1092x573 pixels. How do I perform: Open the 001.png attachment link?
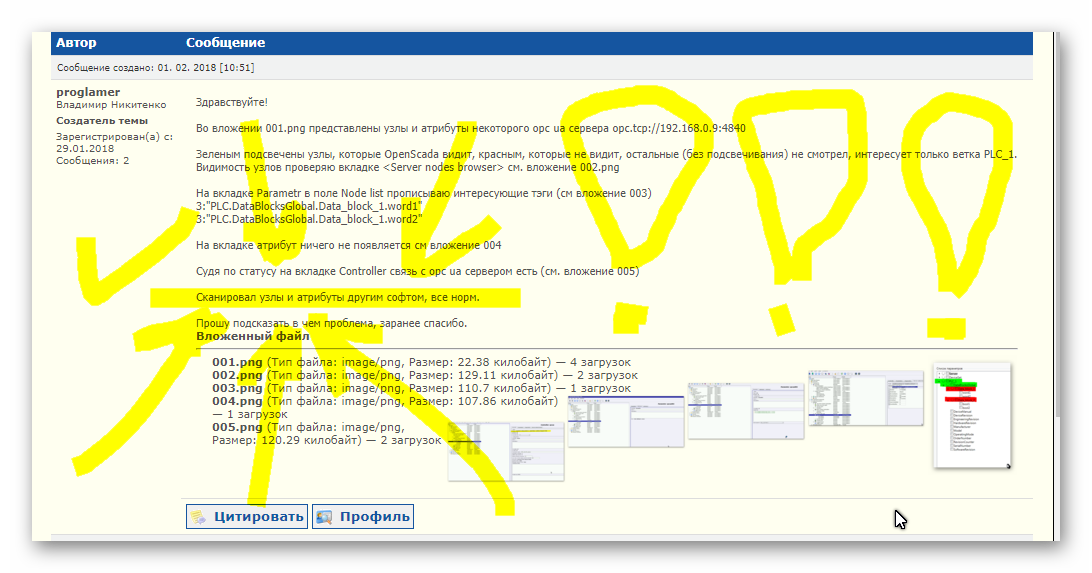pos(236,362)
